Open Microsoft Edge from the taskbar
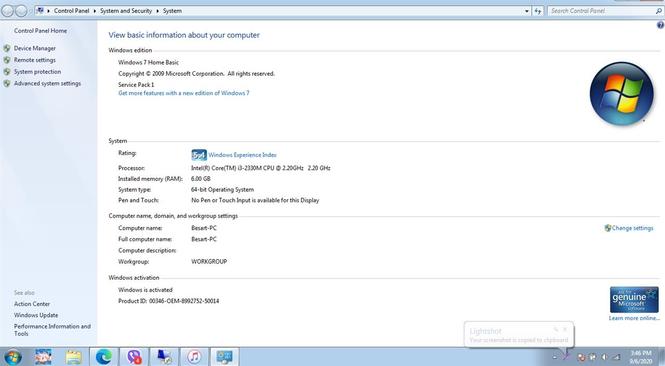This screenshot has height=366, width=665. pos(103,357)
